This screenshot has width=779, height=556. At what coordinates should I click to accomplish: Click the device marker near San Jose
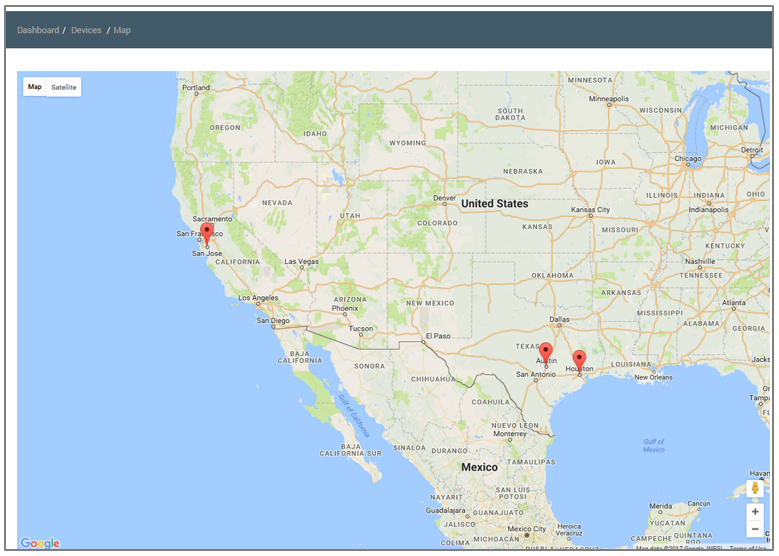coord(207,234)
